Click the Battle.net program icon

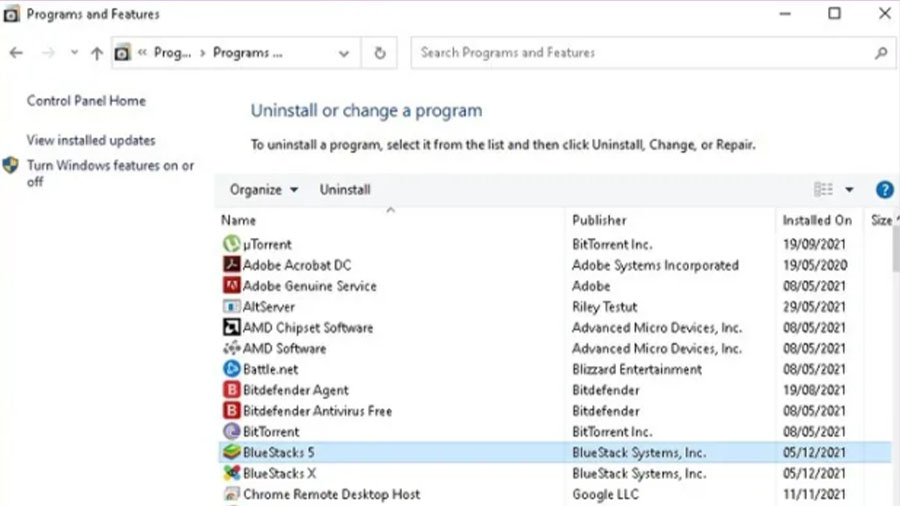[x=231, y=368]
